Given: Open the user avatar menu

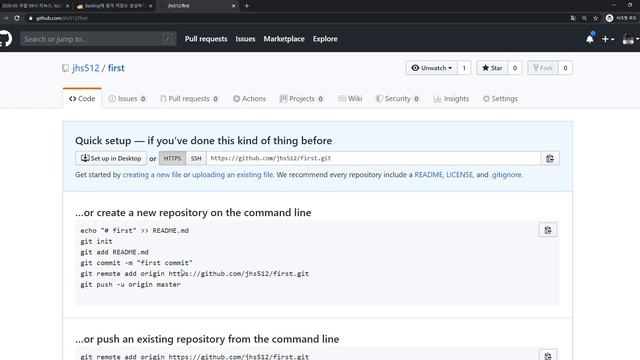Looking at the screenshot, I should click(630, 39).
